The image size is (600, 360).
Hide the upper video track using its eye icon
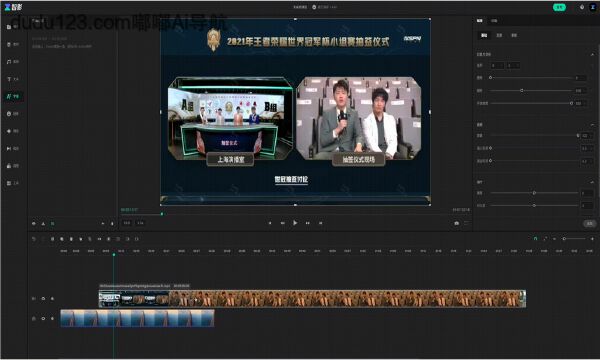tap(43, 298)
